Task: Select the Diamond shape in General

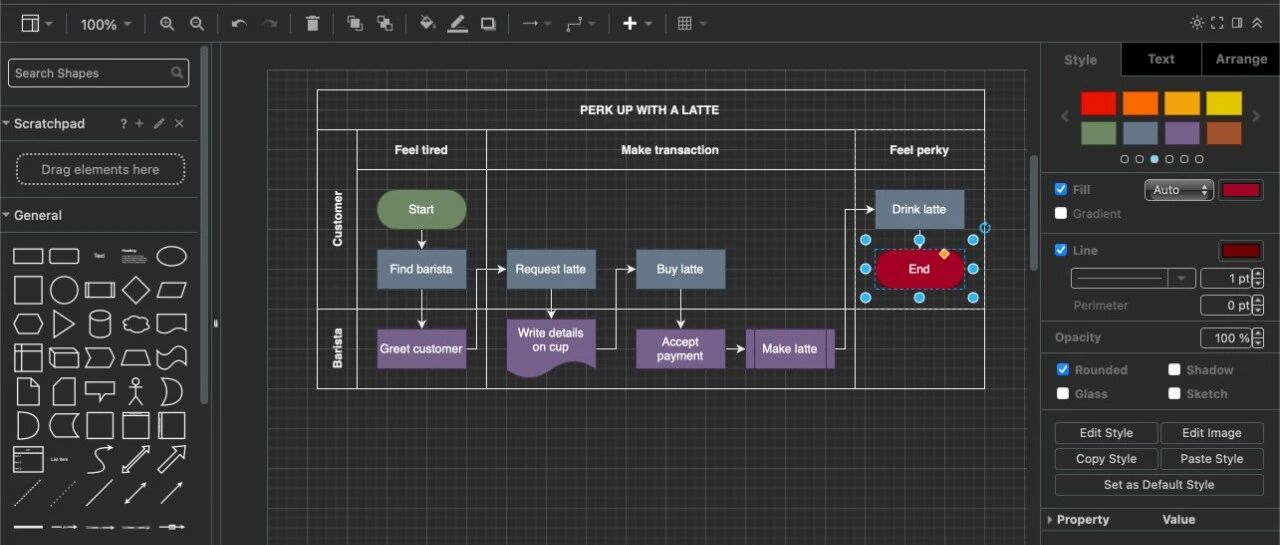Action: click(x=136, y=290)
